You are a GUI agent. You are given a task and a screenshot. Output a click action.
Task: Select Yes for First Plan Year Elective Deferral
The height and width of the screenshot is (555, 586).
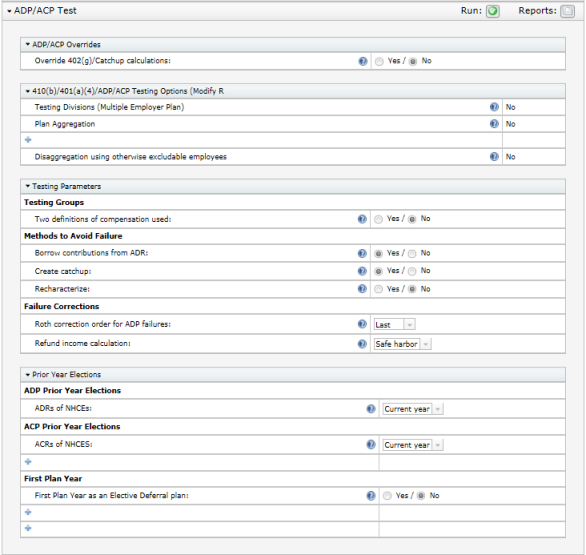pos(387,496)
